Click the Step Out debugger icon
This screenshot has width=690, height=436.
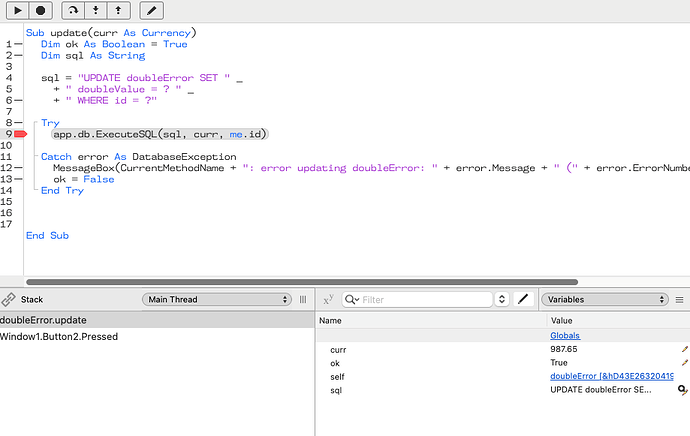point(118,10)
